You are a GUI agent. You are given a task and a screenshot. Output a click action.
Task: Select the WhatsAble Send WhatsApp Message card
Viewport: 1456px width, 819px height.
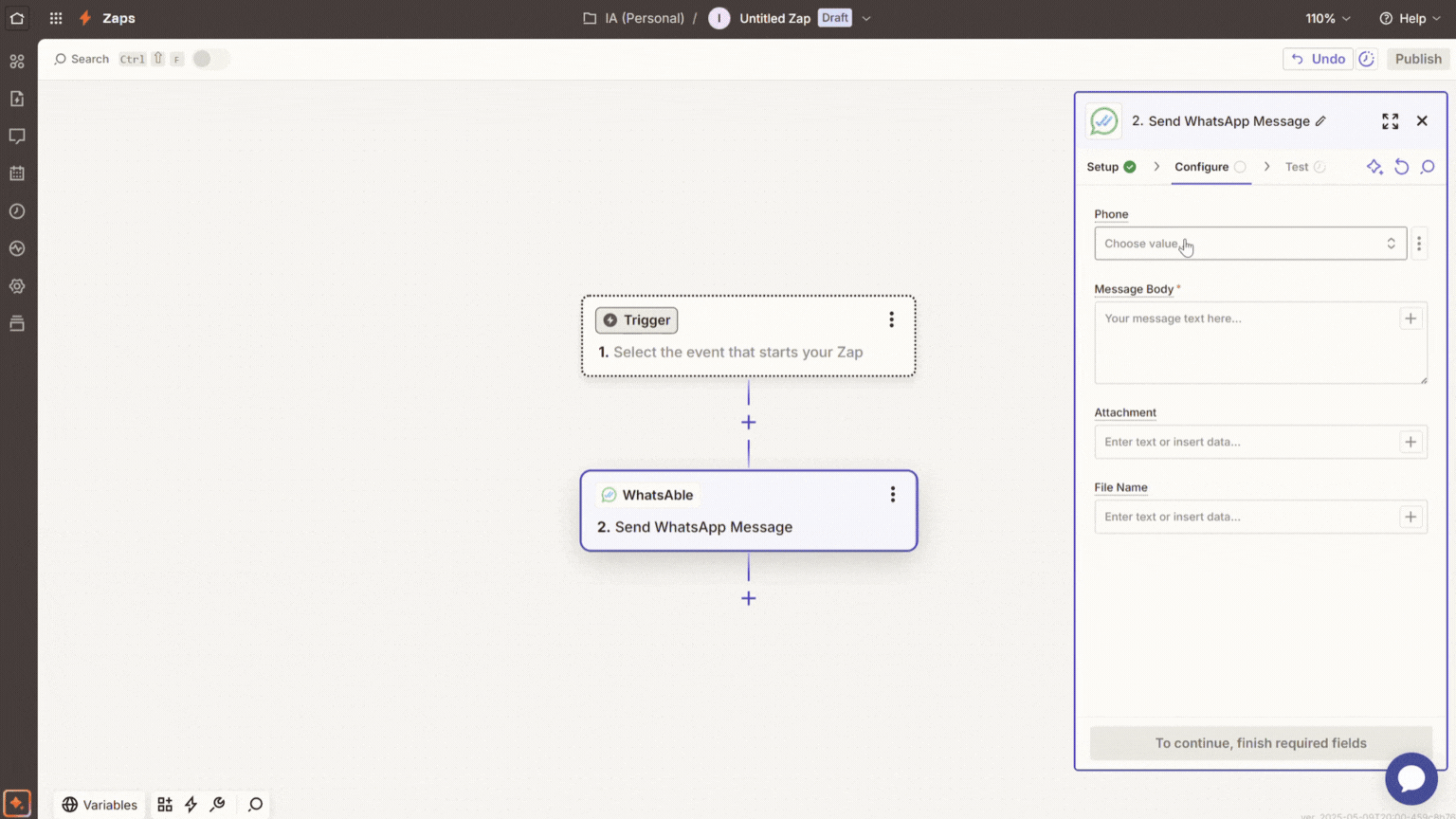[x=749, y=511]
